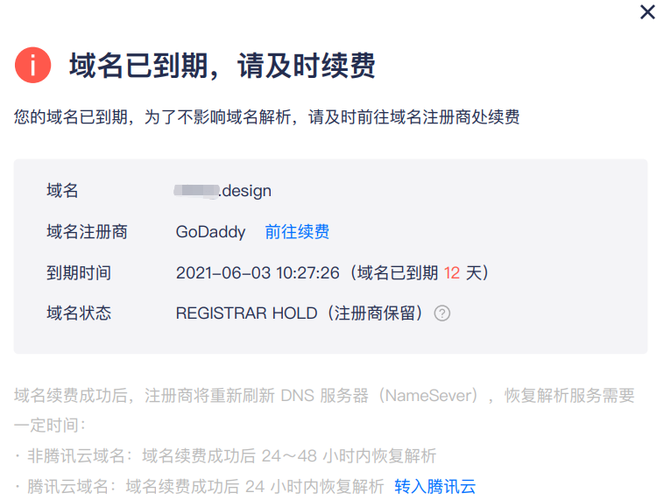This screenshot has height=500, width=664.
Task: Click the 您的域名已到期 description sentence
Action: pyautogui.click(x=267, y=116)
